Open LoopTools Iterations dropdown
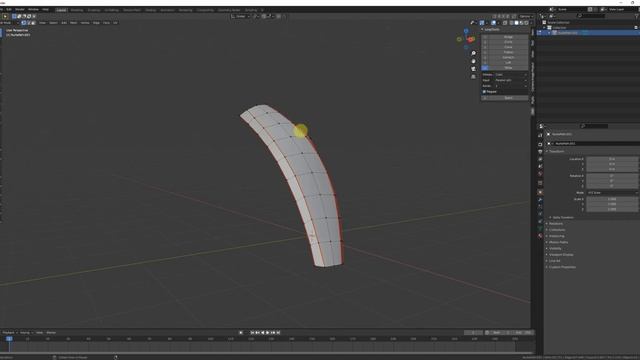This screenshot has width=640, height=360. 511,86
